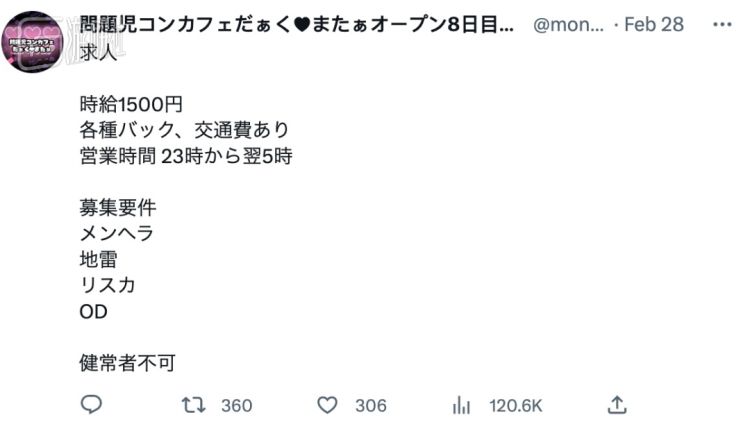
Task: Click the 営業時間 23時から翌5時 line
Action: coord(185,156)
